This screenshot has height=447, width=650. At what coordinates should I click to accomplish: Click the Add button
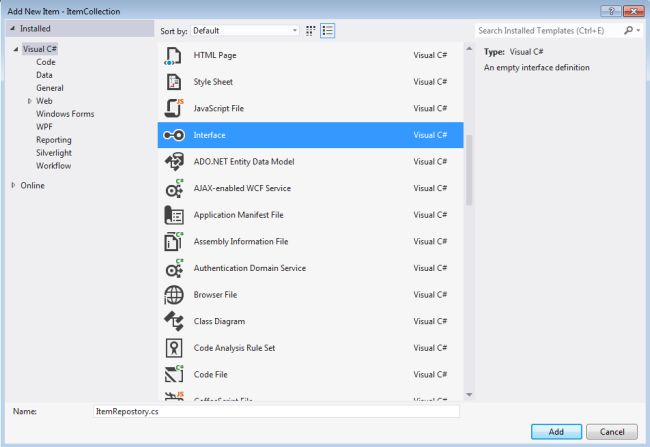click(556, 432)
